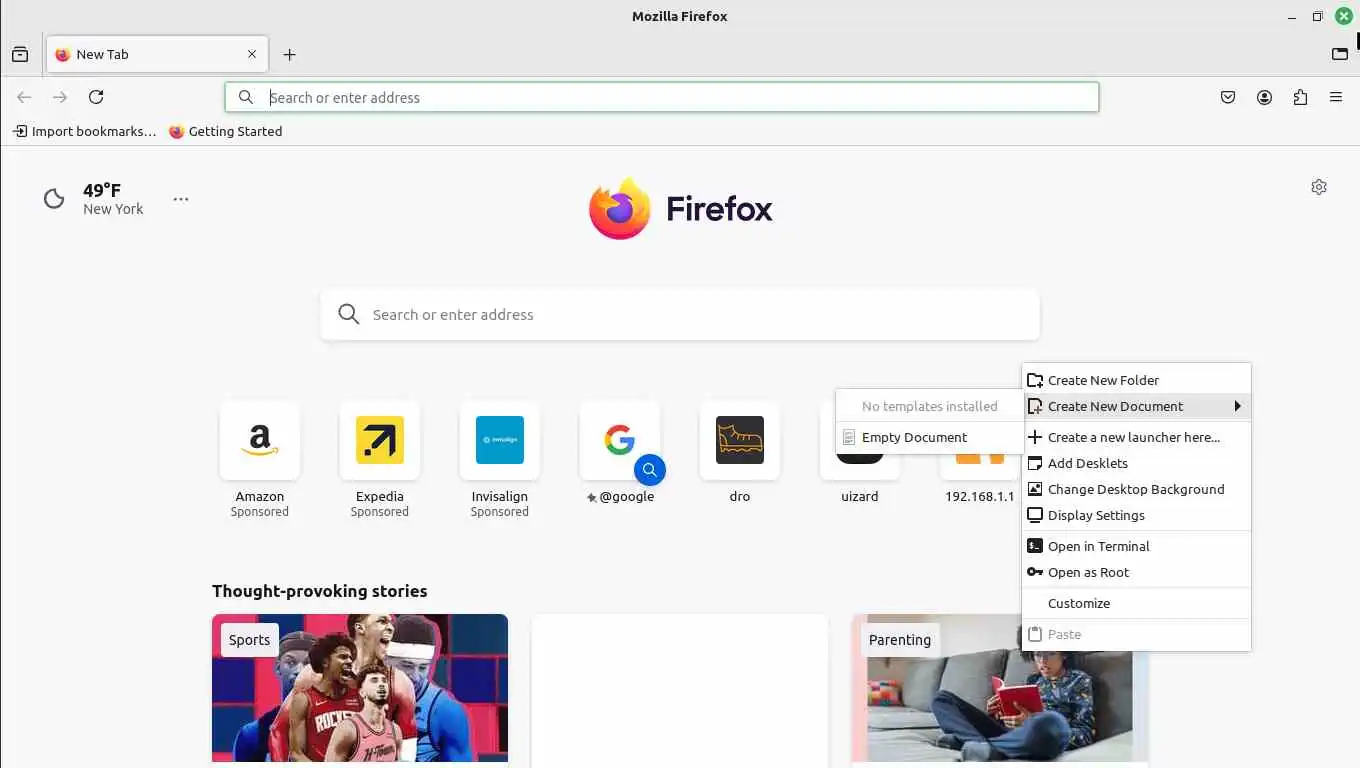Open Display Settings from context menu
1360x768 pixels.
click(1136, 515)
